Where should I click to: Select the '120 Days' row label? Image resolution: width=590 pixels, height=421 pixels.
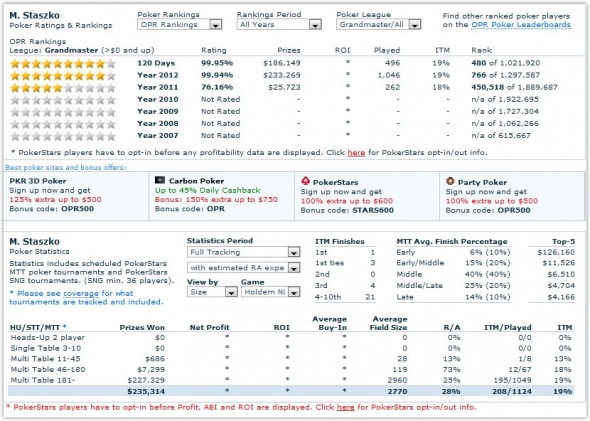coord(156,63)
